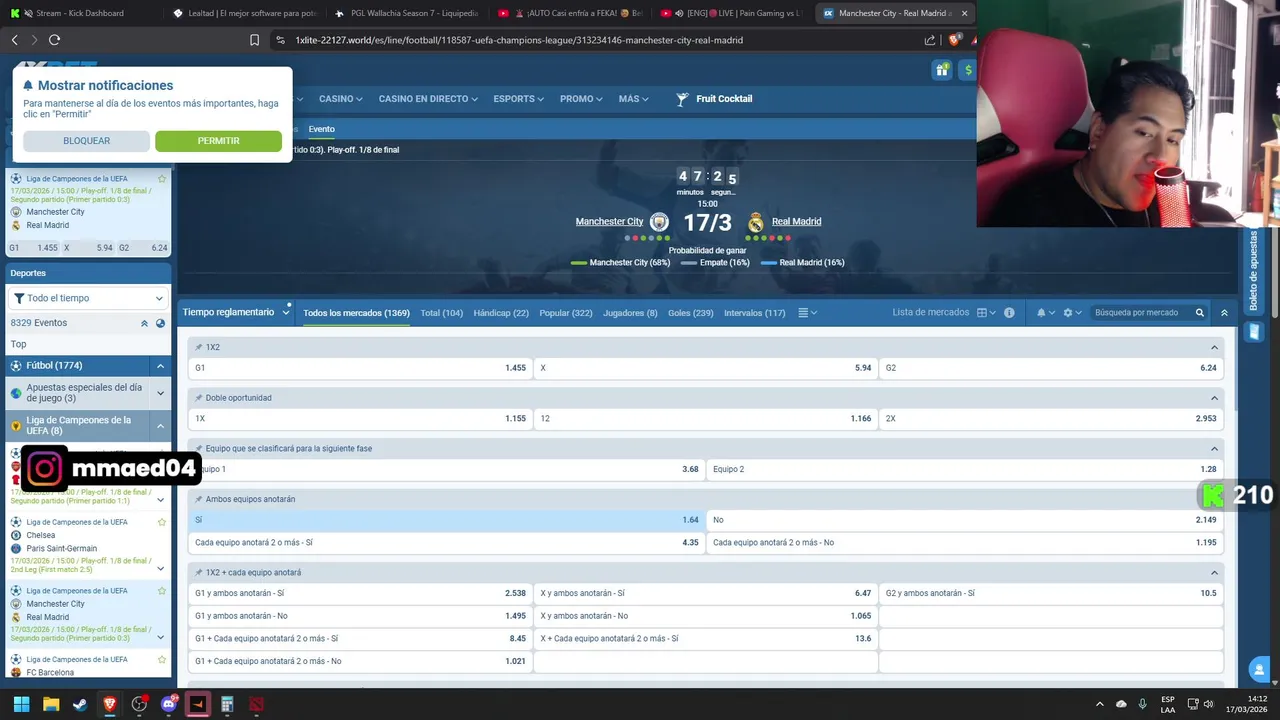The width and height of the screenshot is (1280, 720).
Task: Switch to Hándicap (22) markets tab
Action: pos(501,313)
